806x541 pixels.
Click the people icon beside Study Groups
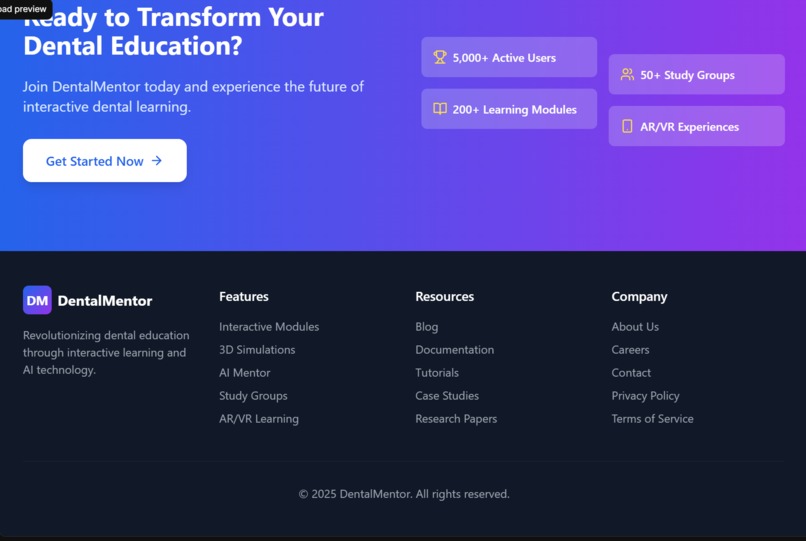(627, 75)
